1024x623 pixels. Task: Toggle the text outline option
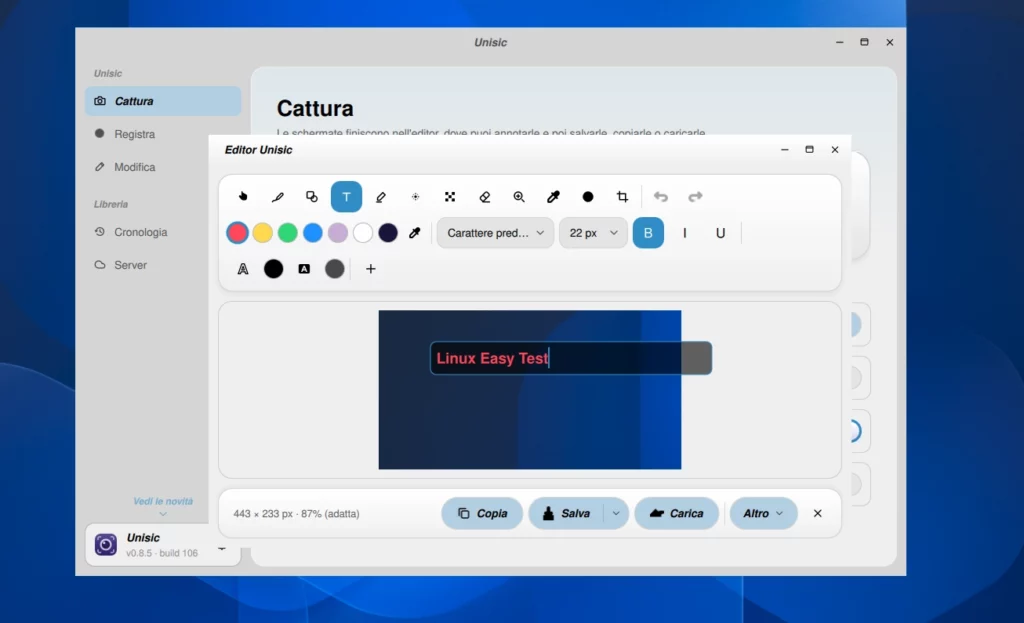click(x=243, y=268)
